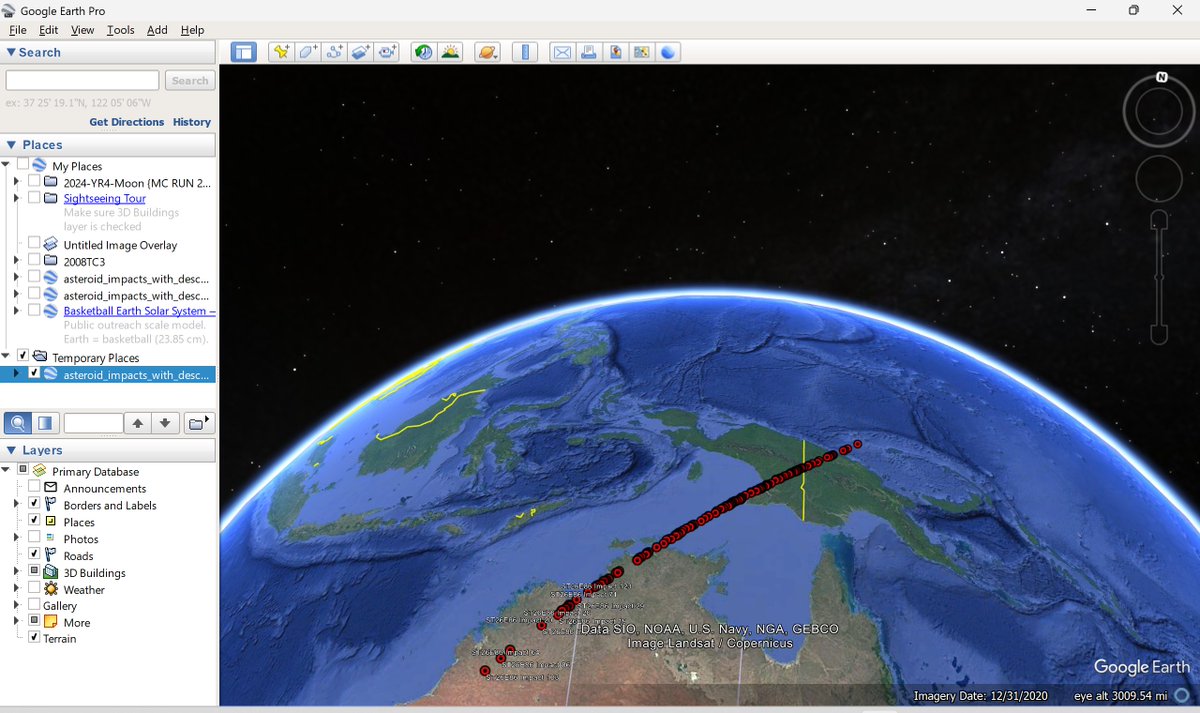This screenshot has height=713, width=1200.
Task: Expand the Borders and Labels layer
Action: [x=16, y=504]
